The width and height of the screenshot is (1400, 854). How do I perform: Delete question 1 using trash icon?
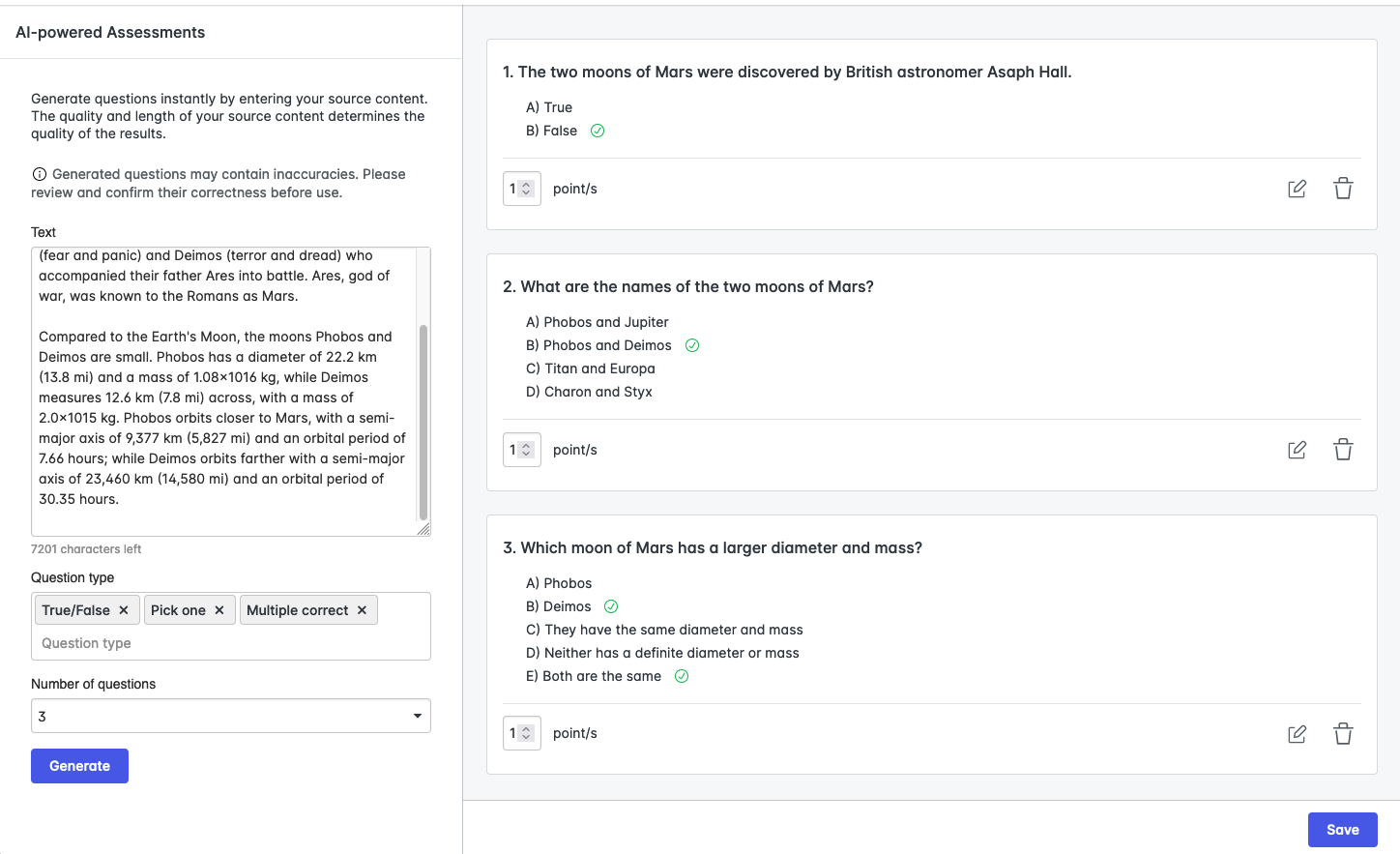point(1343,189)
